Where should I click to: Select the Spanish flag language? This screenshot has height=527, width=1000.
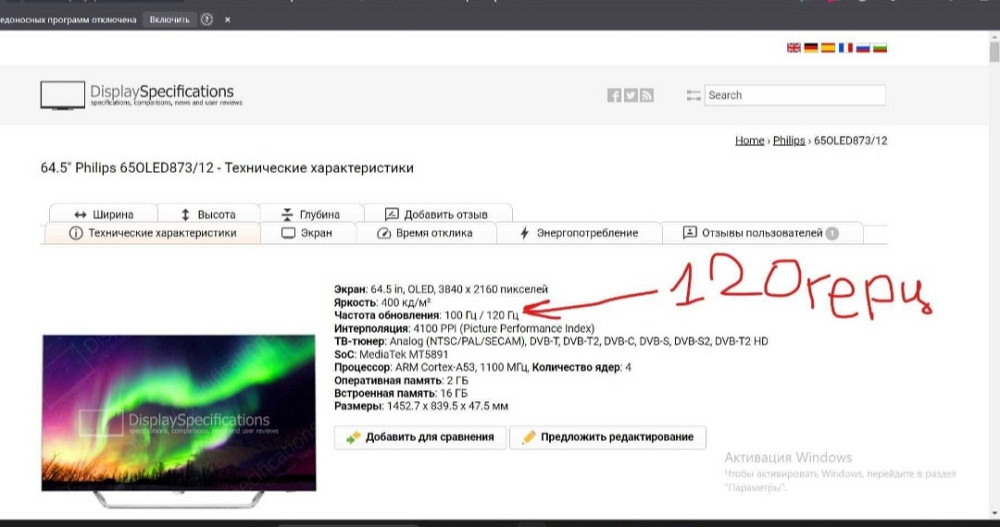click(828, 48)
